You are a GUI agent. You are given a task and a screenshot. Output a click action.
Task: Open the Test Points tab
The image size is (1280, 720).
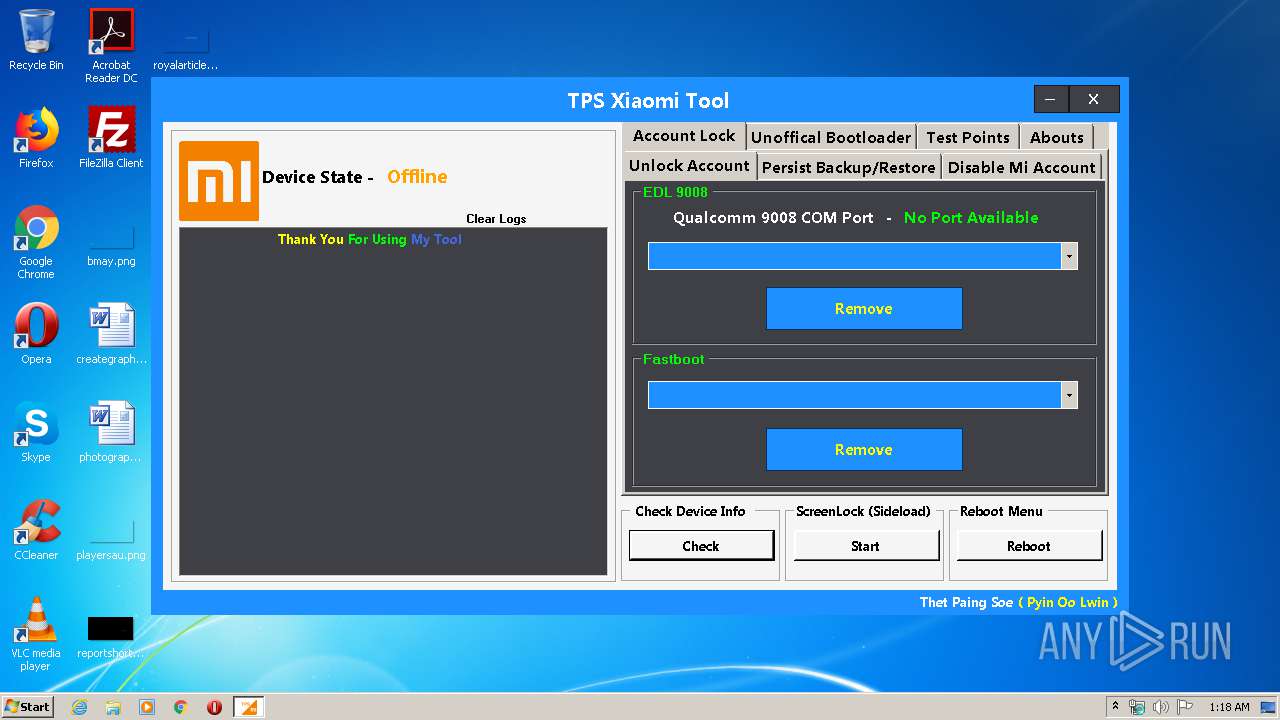pos(968,137)
